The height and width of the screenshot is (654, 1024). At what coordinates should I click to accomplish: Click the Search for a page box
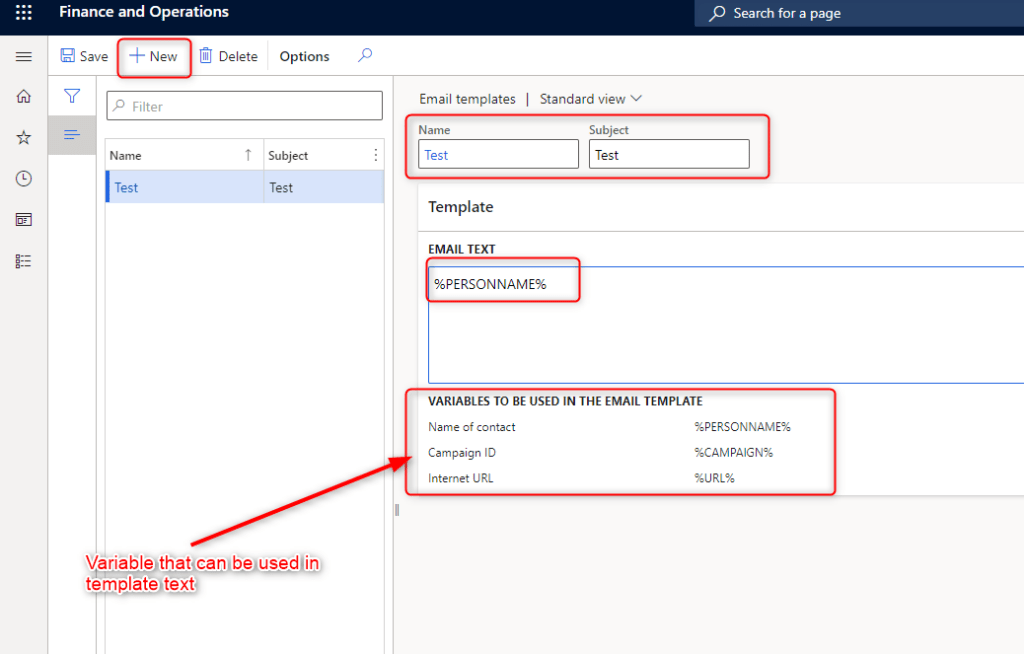pyautogui.click(x=860, y=14)
